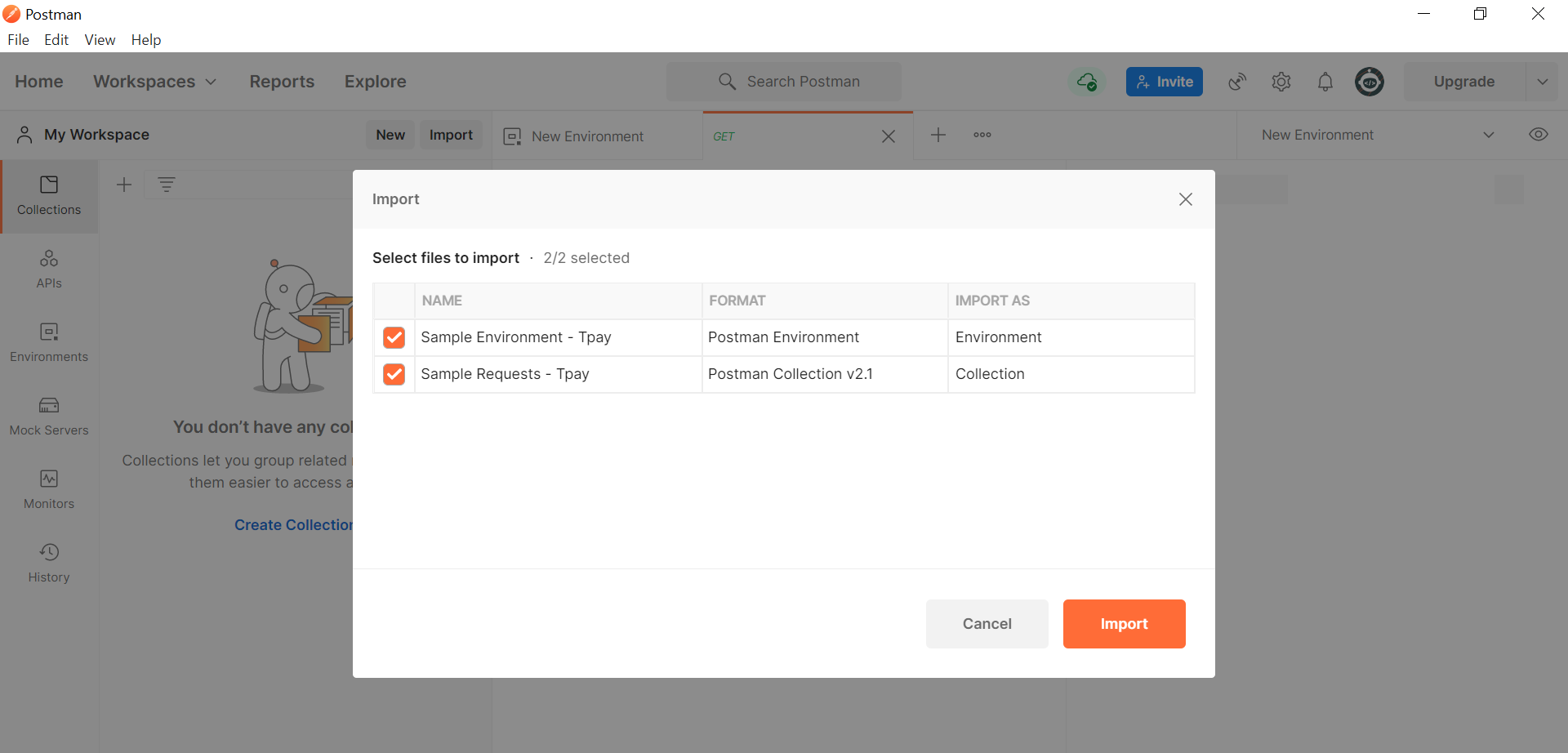1568x753 pixels.
Task: Open the notifications bell icon
Action: click(1325, 82)
